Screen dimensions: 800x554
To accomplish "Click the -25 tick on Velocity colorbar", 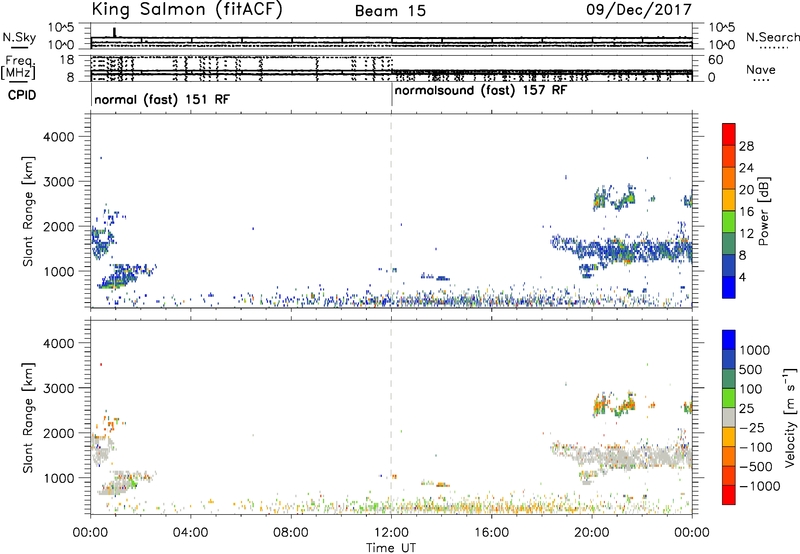I will tap(752, 427).
